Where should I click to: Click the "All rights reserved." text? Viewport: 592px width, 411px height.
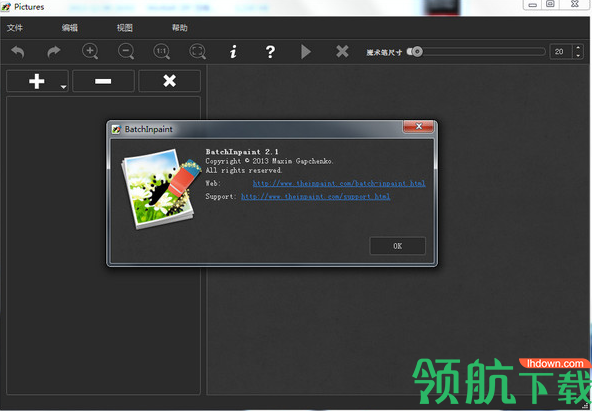tap(244, 170)
